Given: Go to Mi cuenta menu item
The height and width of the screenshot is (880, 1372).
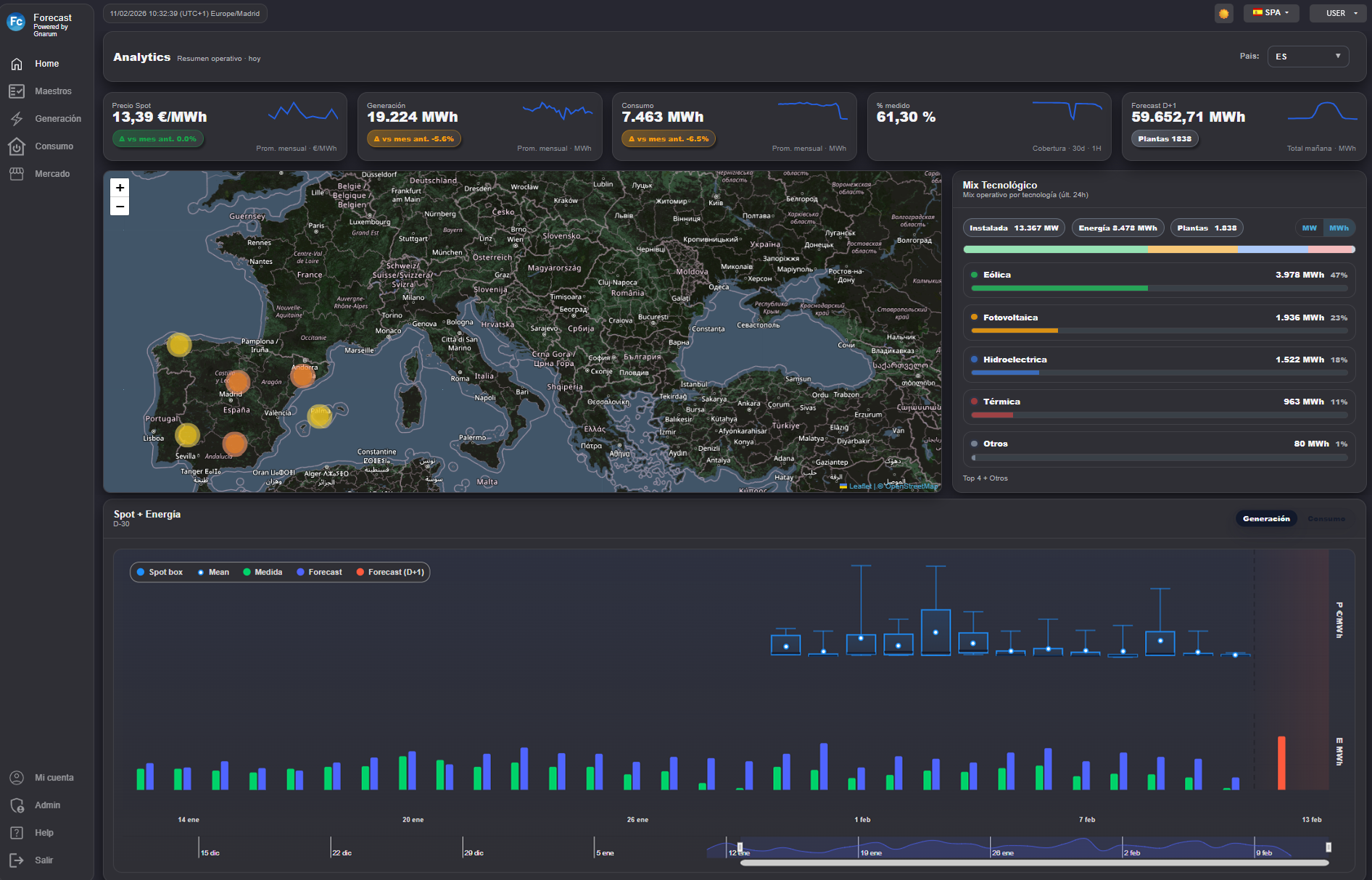Looking at the screenshot, I should click(x=54, y=778).
